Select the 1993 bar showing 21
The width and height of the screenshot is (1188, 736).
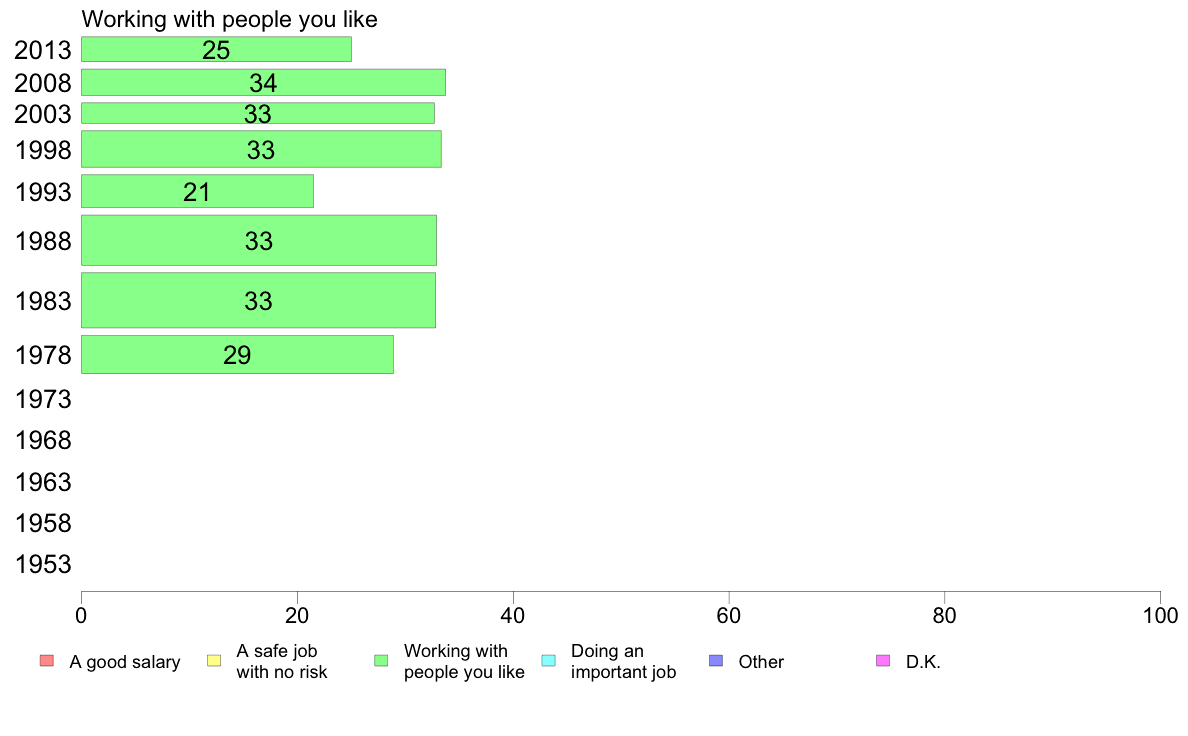pos(197,191)
